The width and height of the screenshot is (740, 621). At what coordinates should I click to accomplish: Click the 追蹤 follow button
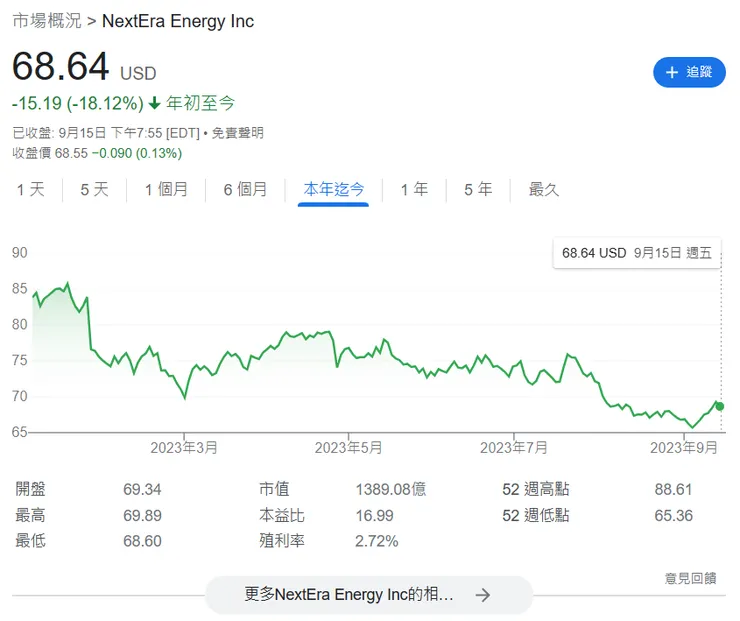click(689, 72)
